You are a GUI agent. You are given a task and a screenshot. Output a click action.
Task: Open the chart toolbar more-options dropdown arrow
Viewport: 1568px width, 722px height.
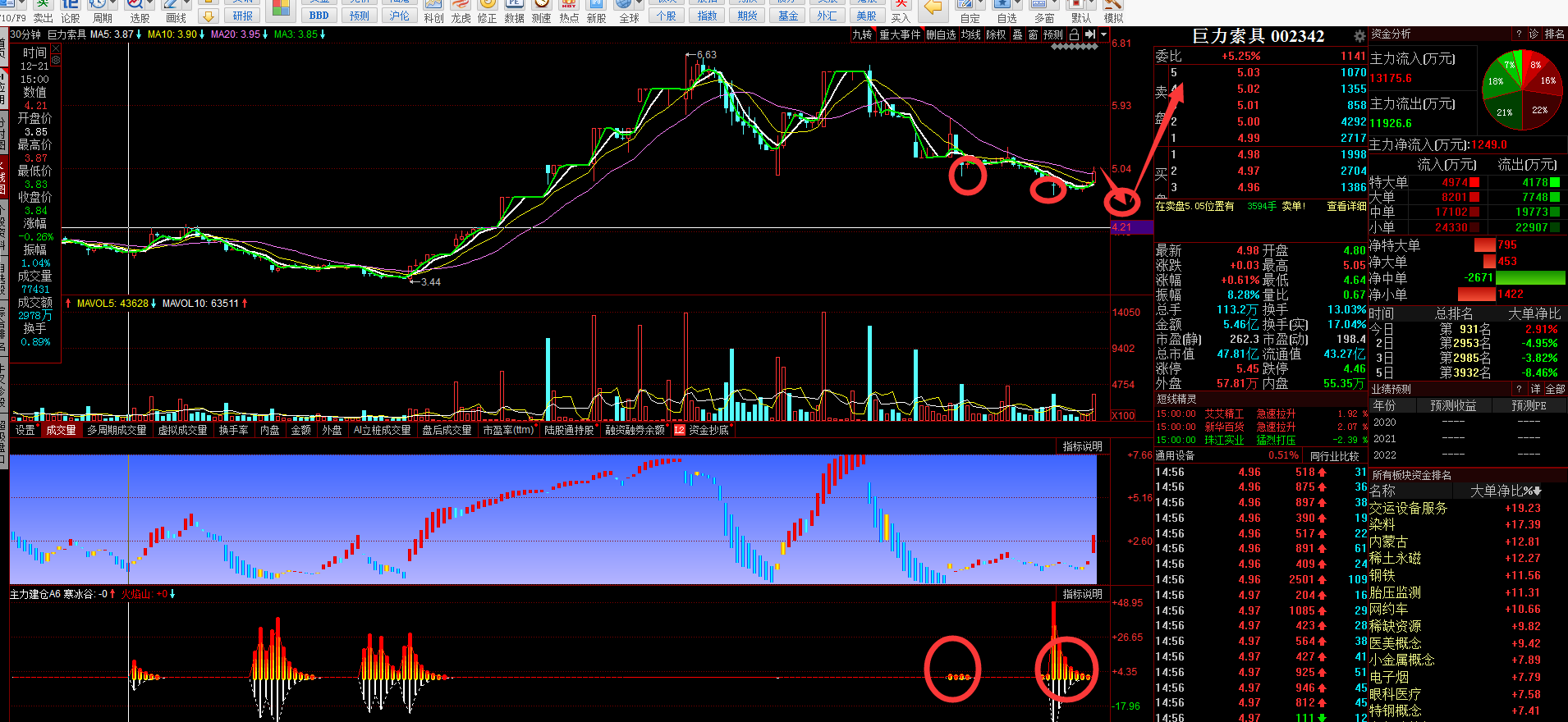pyautogui.click(x=1103, y=34)
